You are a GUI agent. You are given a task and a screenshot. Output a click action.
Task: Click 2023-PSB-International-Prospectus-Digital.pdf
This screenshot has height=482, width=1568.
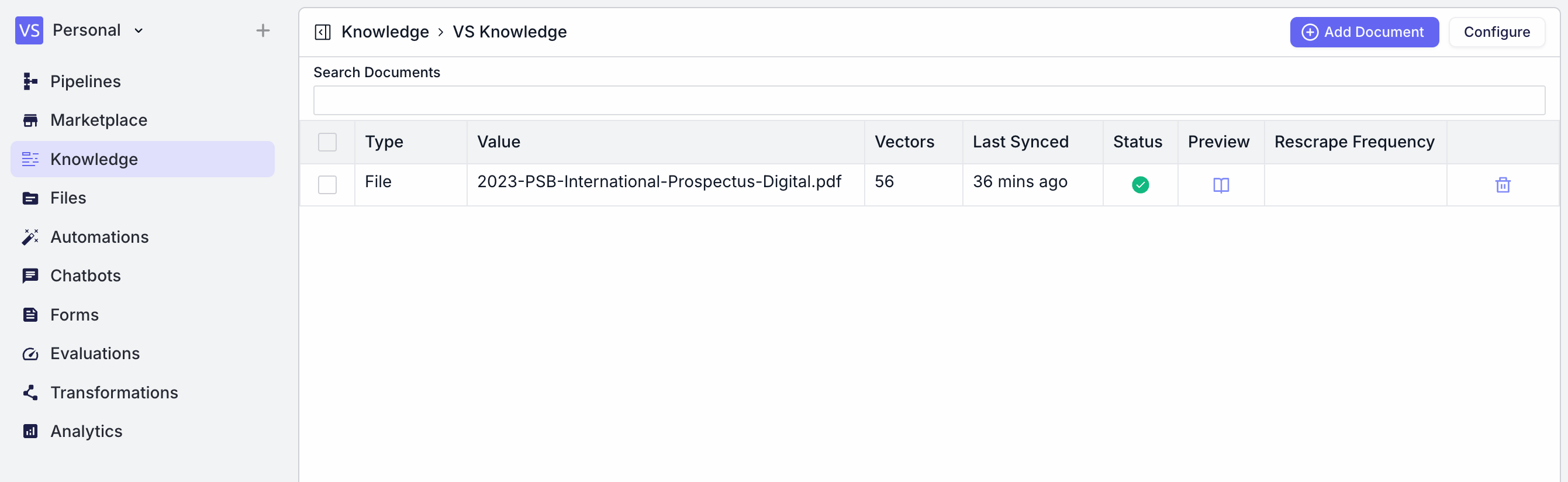coord(659,181)
